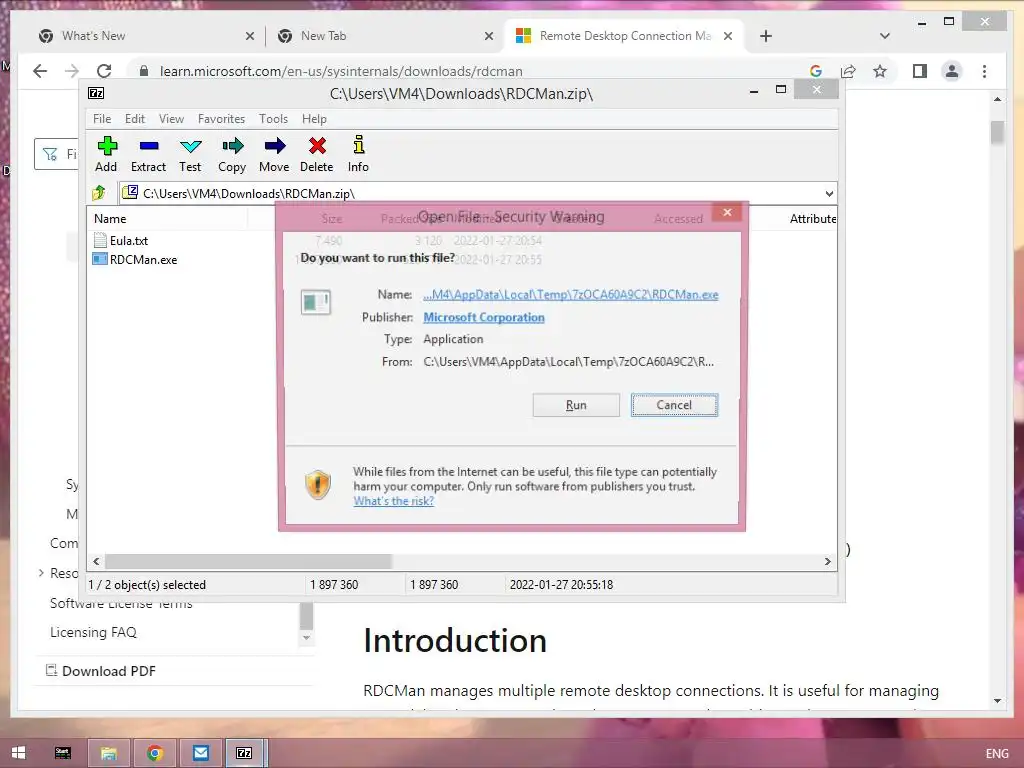1024x768 pixels.
Task: Open the terminal icon in the taskbar
Action: [x=63, y=753]
